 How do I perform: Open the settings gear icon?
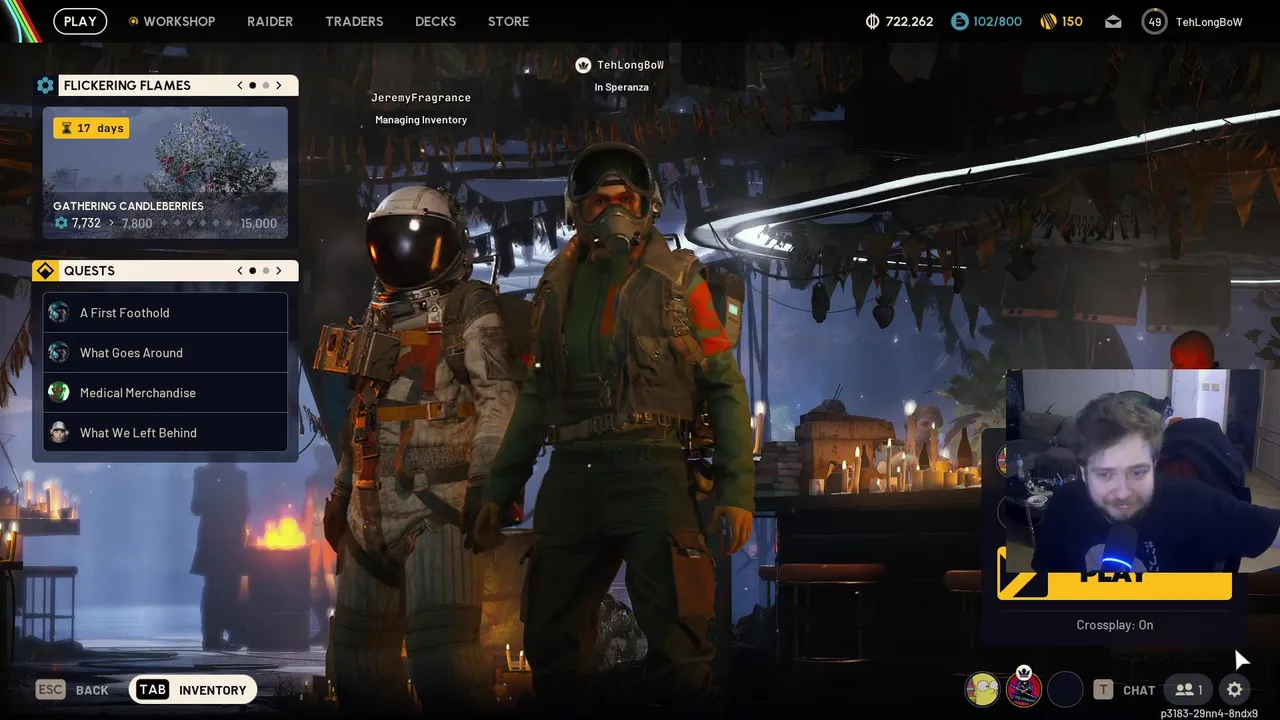coord(1235,689)
